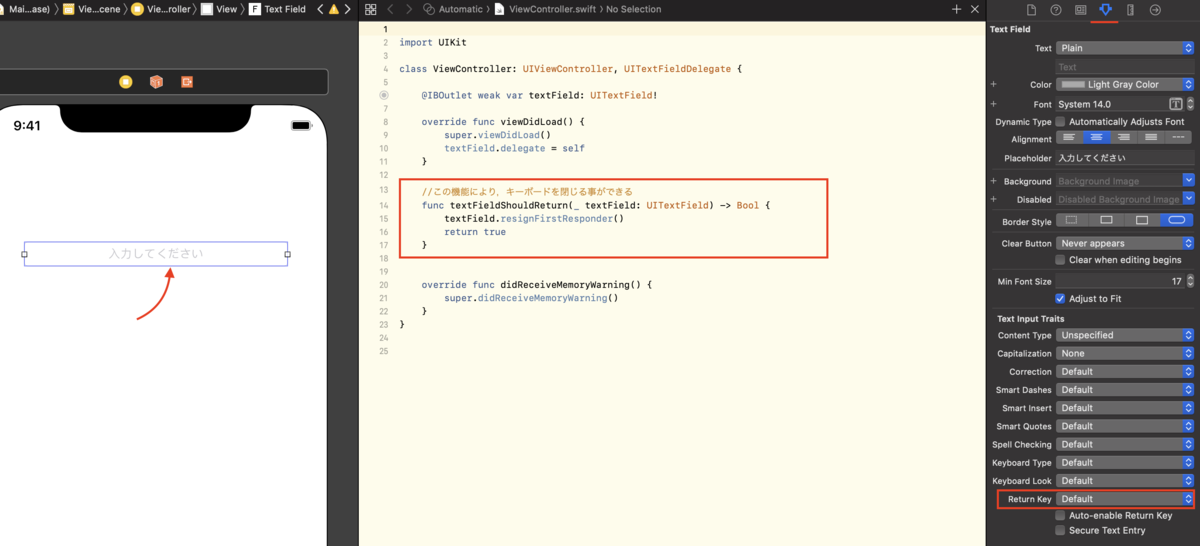The width and height of the screenshot is (1200, 546).
Task: Enable Secure Text Entry checkbox
Action: click(1061, 531)
